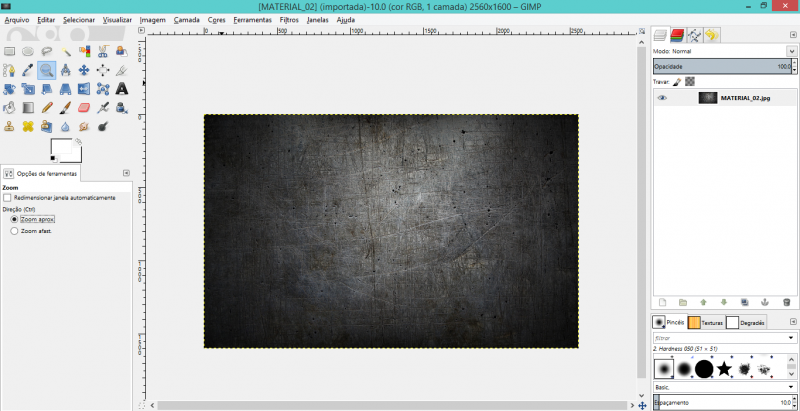
Task: Switch to the Degradês tab
Action: (747, 322)
